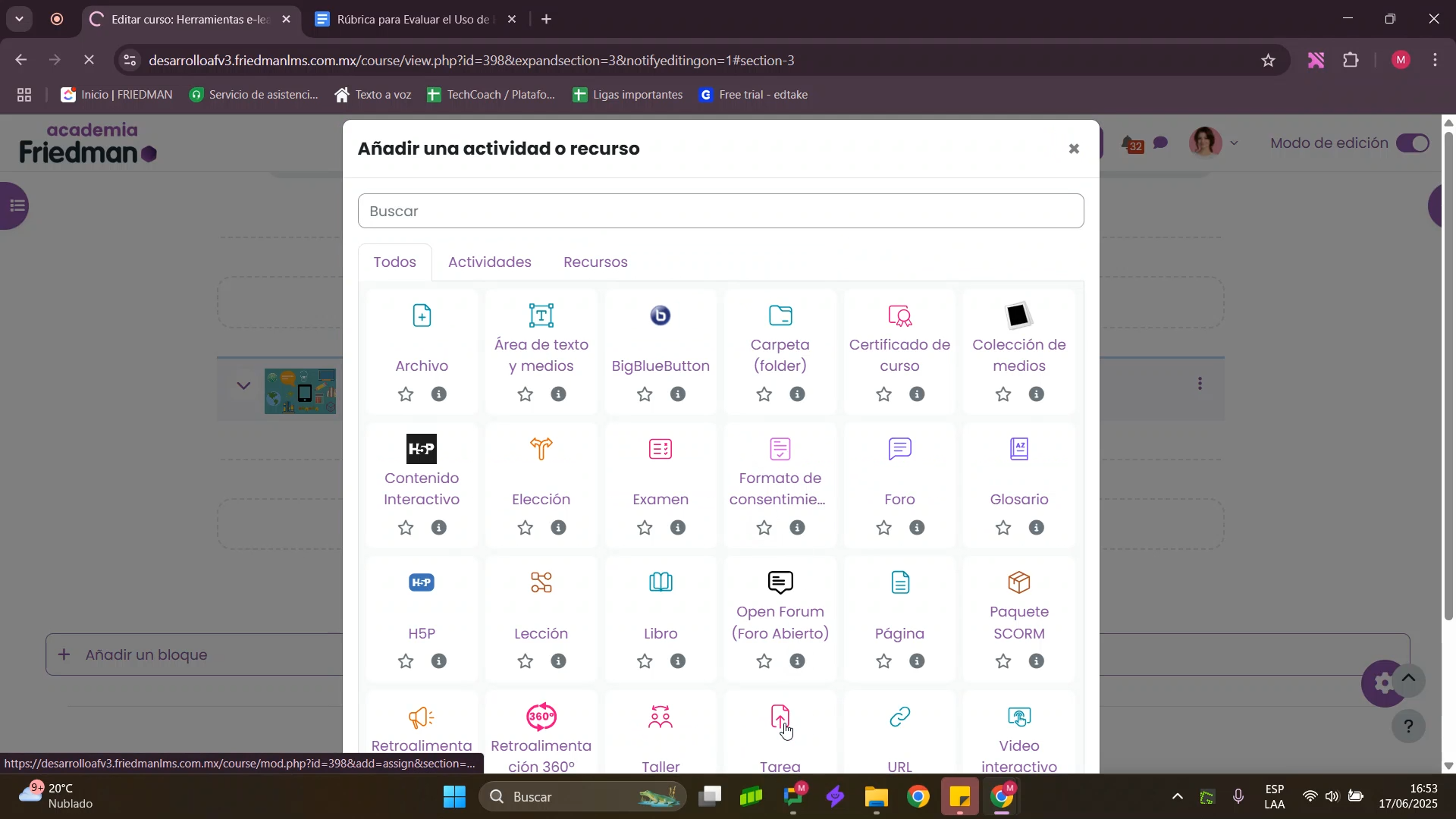
Task: Toggle Modo de edición switch
Action: pyautogui.click(x=1413, y=143)
